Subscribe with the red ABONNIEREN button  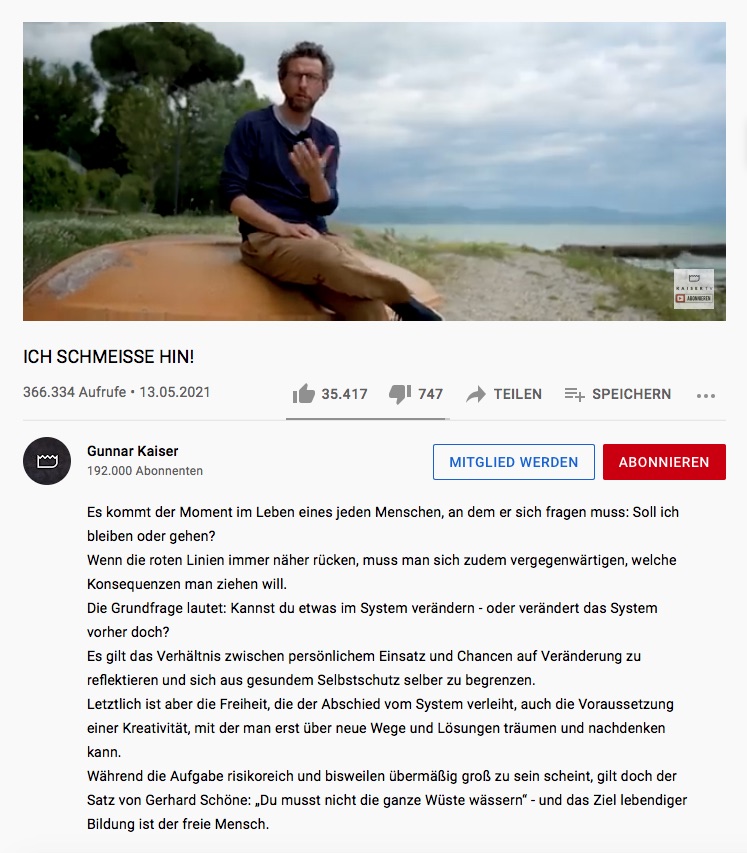664,462
